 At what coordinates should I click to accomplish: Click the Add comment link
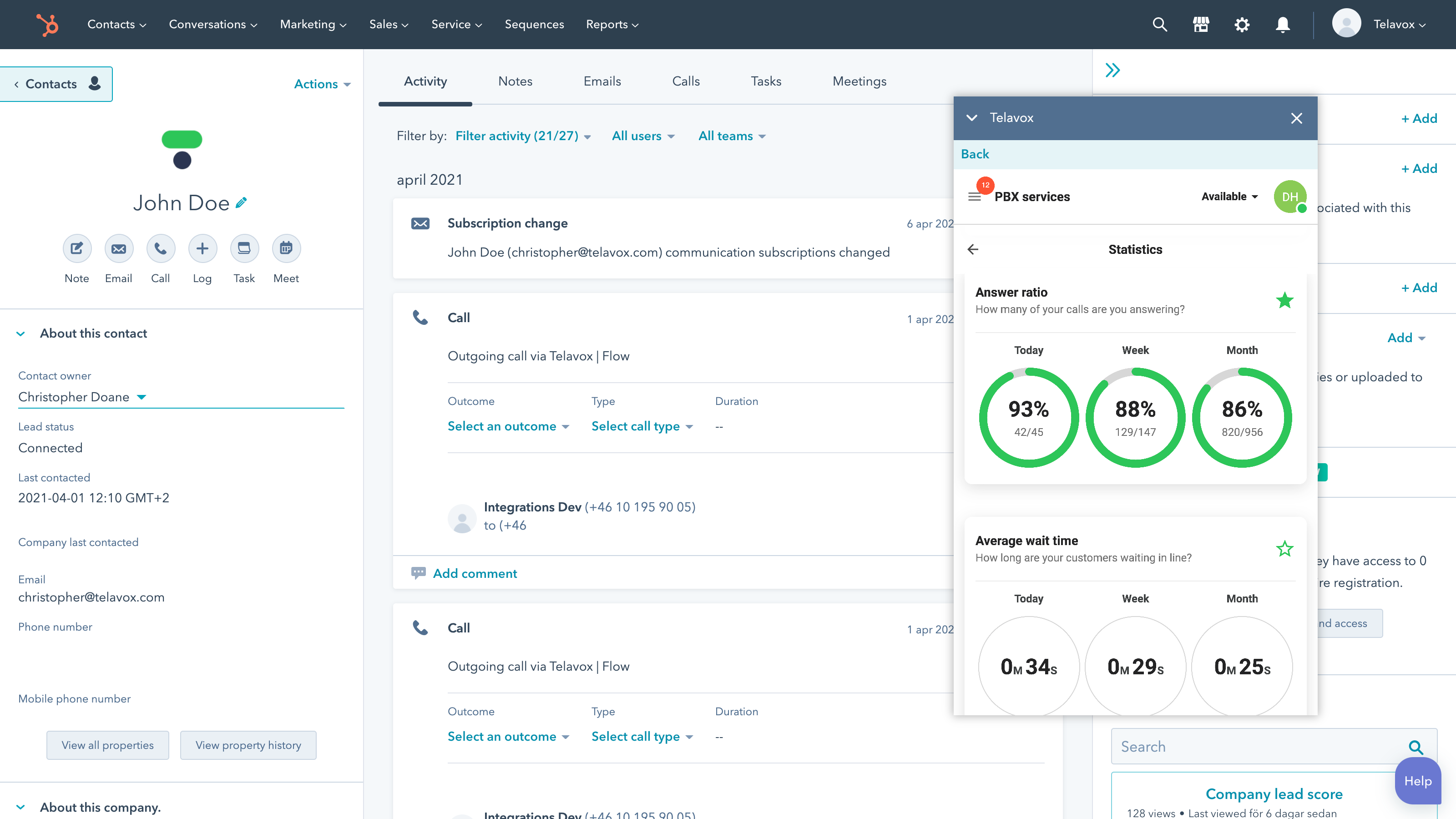pos(475,573)
